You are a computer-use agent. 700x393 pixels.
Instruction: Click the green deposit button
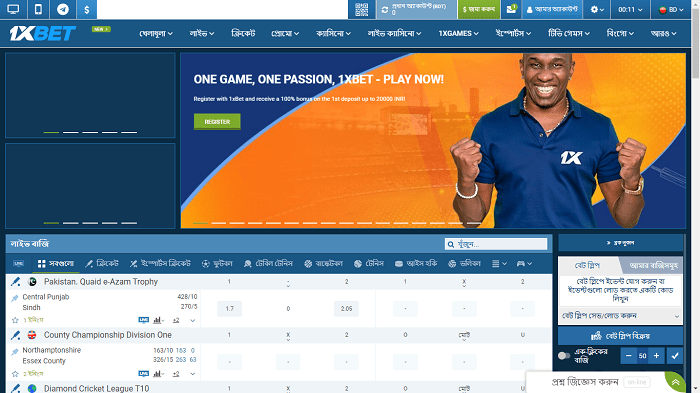pos(479,9)
